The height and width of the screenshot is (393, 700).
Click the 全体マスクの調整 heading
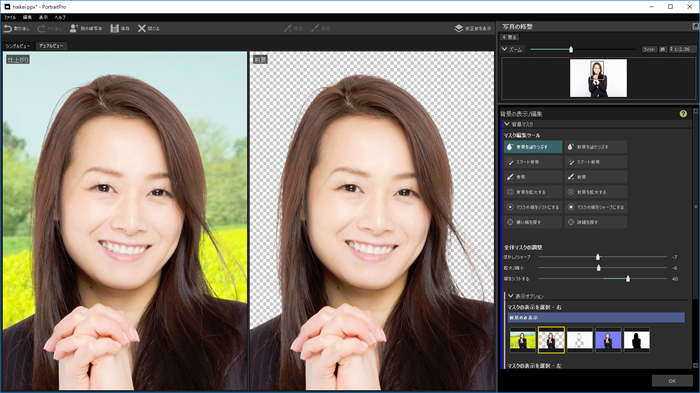[x=523, y=247]
